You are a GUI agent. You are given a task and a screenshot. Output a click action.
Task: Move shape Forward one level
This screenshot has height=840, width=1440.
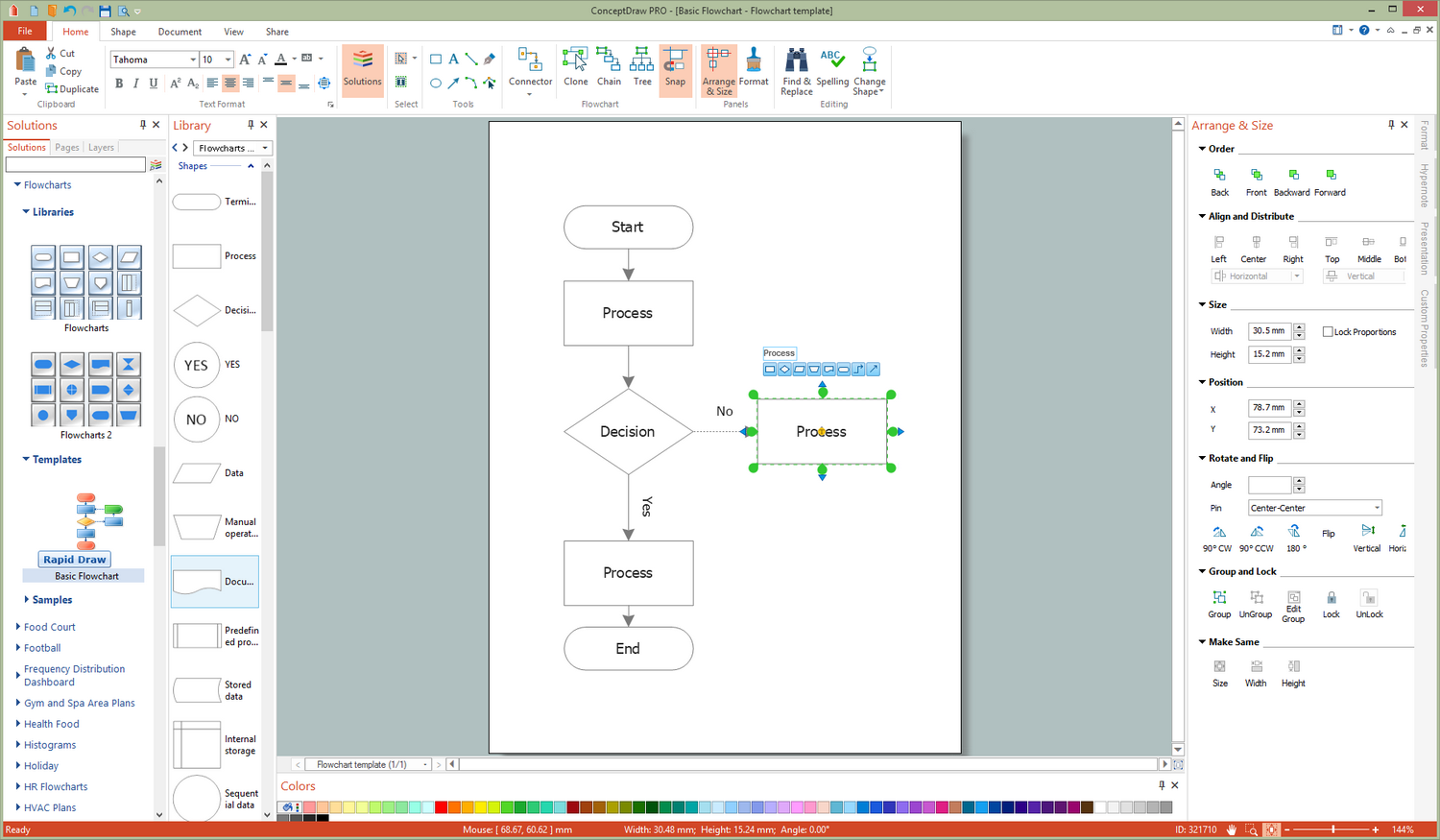pos(1330,181)
